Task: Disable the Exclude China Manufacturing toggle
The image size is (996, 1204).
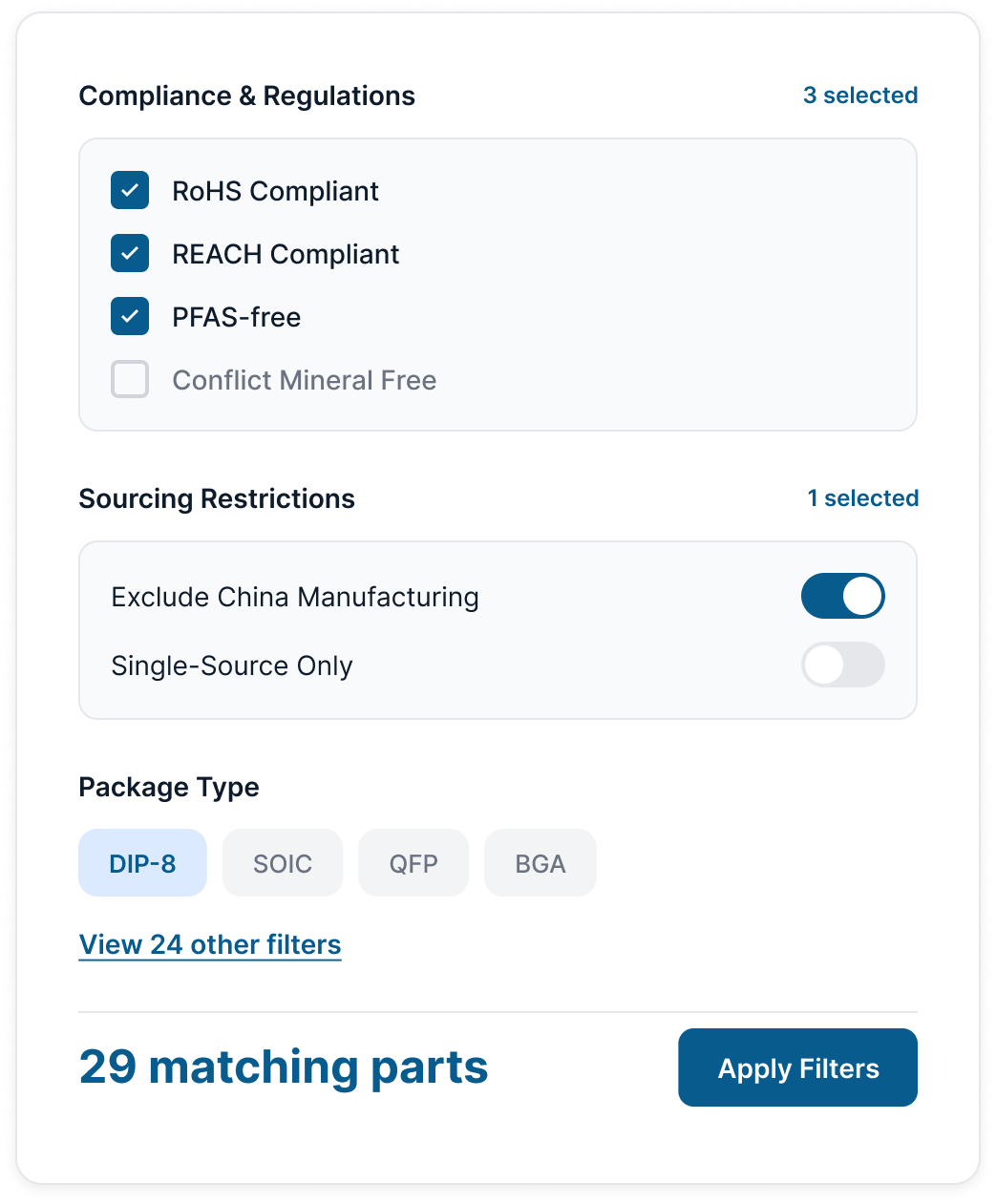Action: 842,596
